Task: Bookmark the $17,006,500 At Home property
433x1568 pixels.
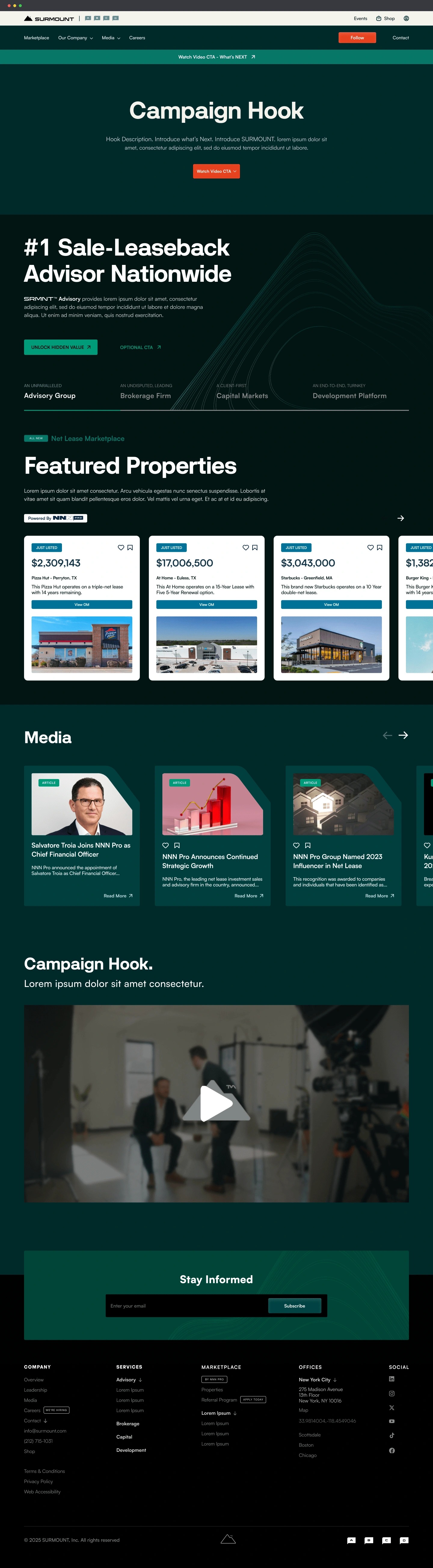Action: pyautogui.click(x=255, y=547)
